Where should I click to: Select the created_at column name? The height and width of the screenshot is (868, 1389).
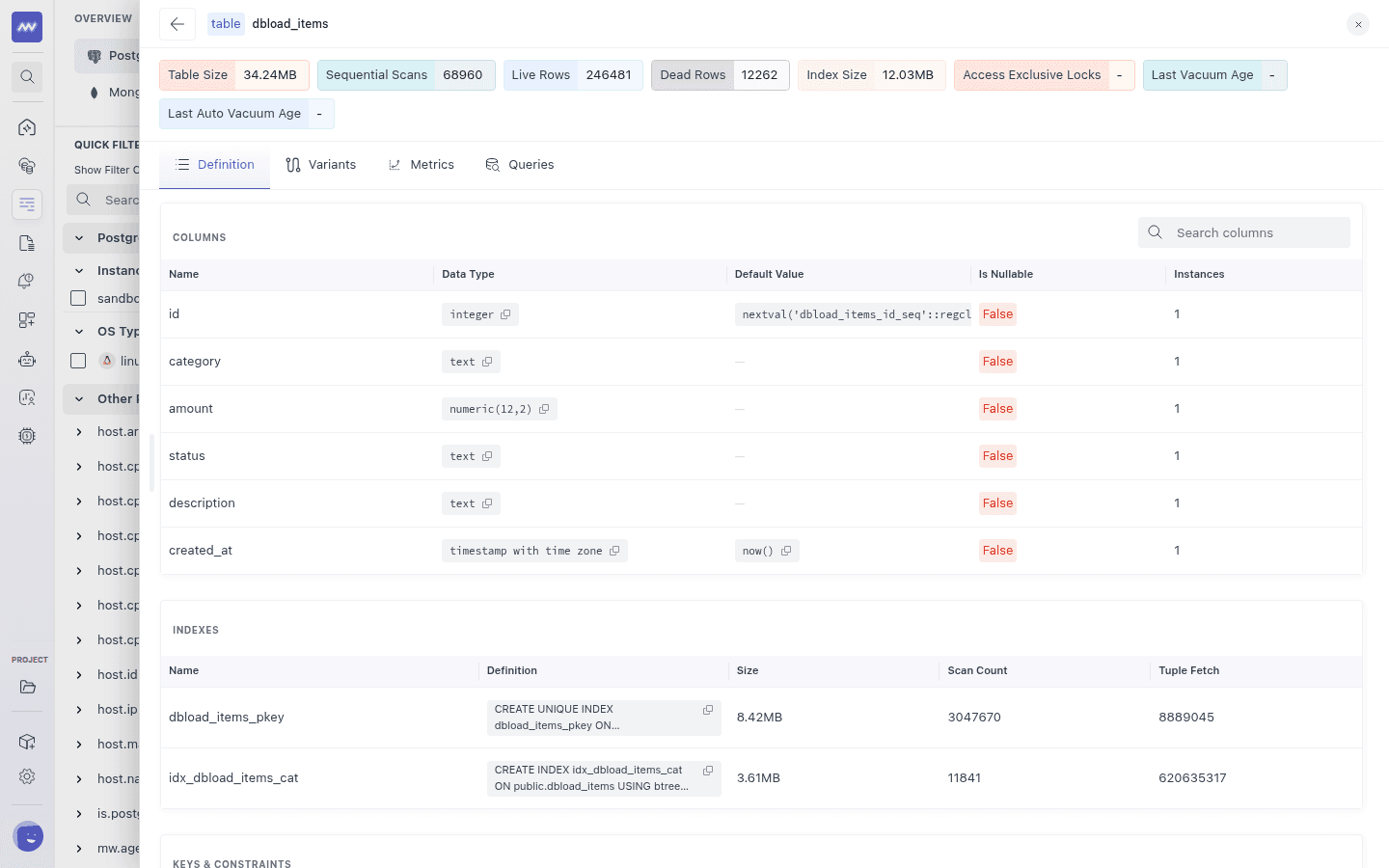tap(201, 551)
